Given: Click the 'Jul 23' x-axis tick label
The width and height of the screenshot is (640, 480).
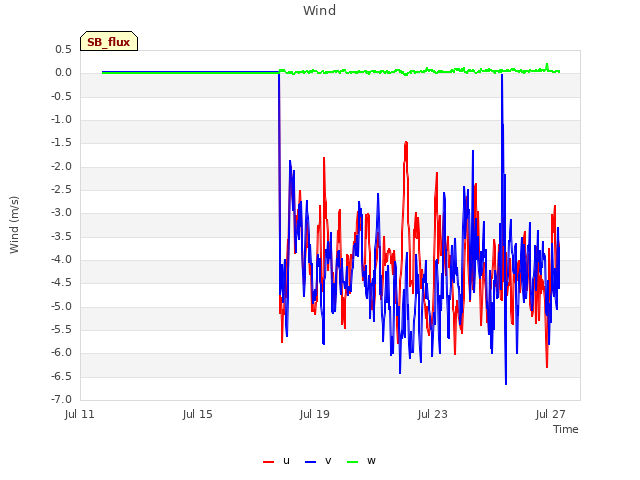Looking at the screenshot, I should [x=433, y=414].
